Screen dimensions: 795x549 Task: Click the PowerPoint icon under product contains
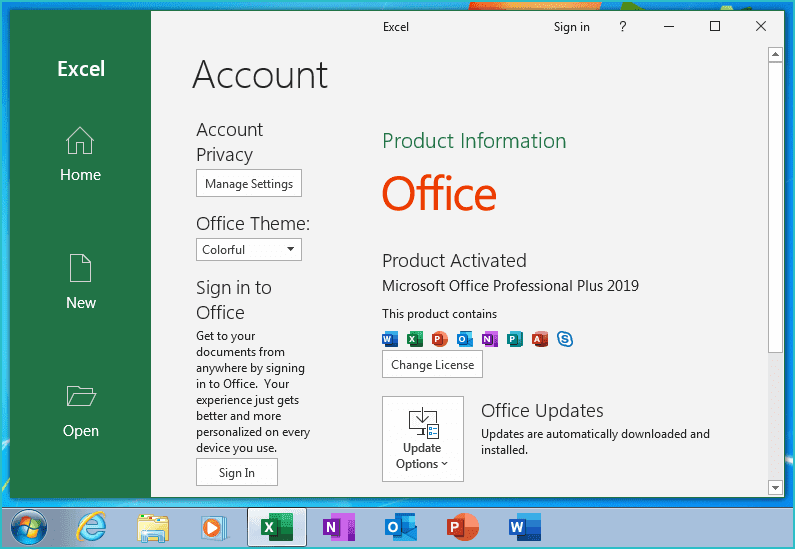pos(440,339)
